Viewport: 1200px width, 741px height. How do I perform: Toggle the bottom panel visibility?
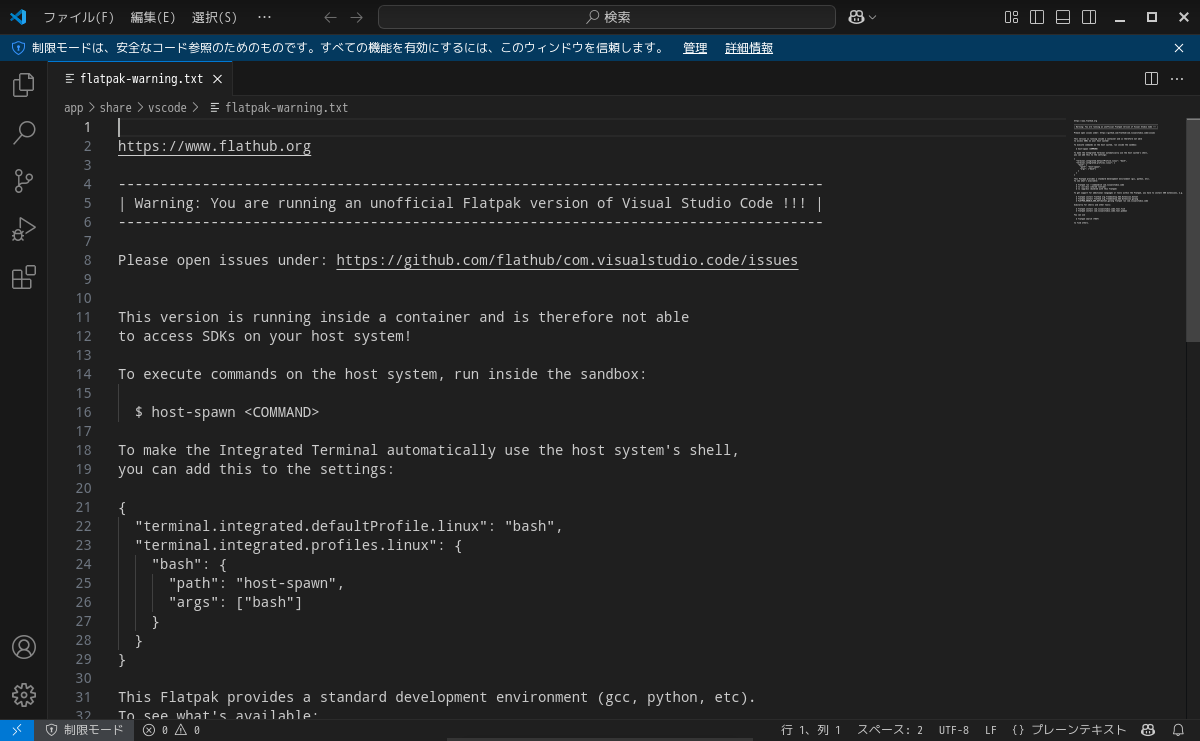coord(1063,17)
